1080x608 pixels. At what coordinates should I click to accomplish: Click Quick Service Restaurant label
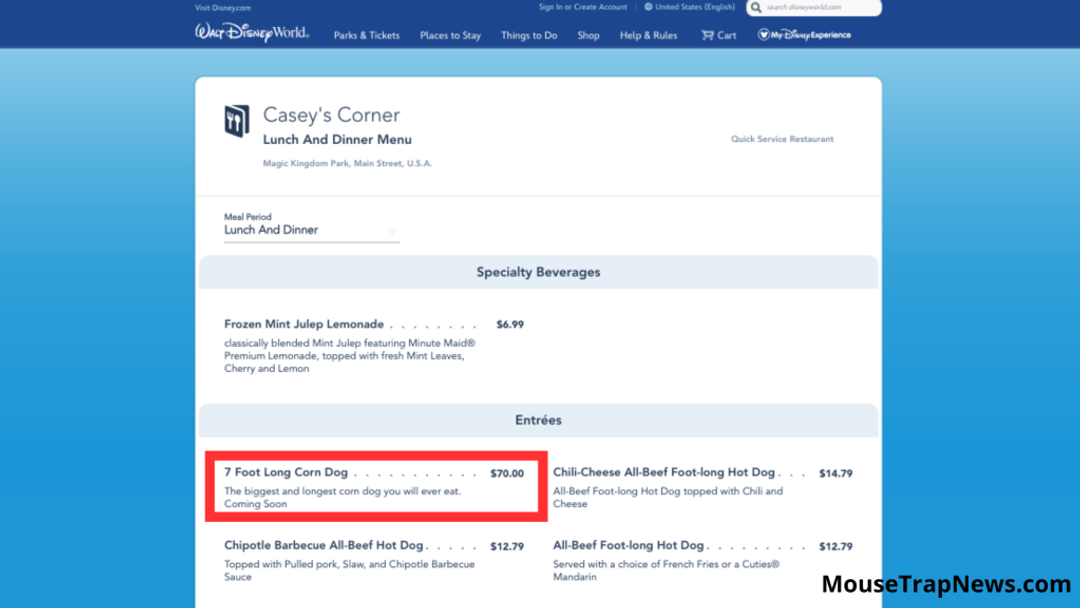tap(782, 139)
